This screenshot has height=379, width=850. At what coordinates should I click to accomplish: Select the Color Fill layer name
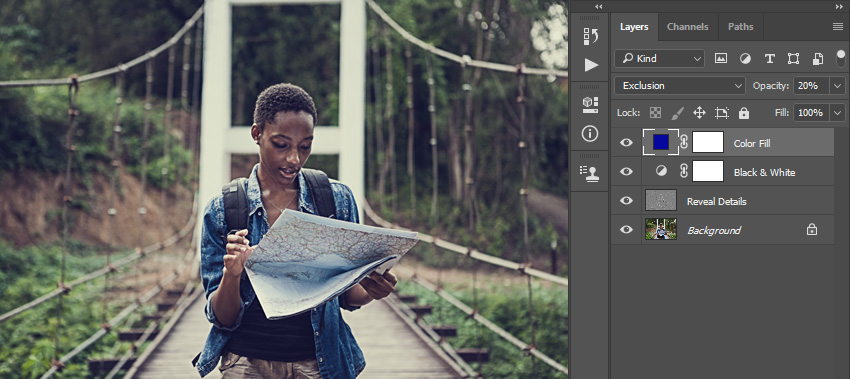752,144
